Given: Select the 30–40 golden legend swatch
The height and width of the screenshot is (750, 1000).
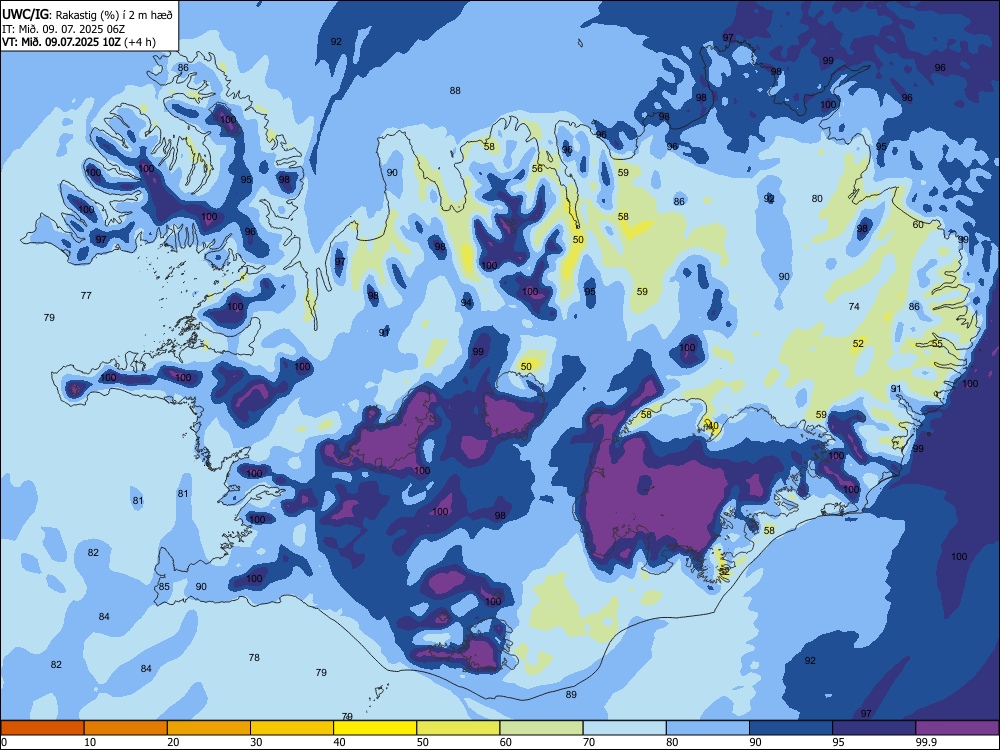Looking at the screenshot, I should coord(292,728).
